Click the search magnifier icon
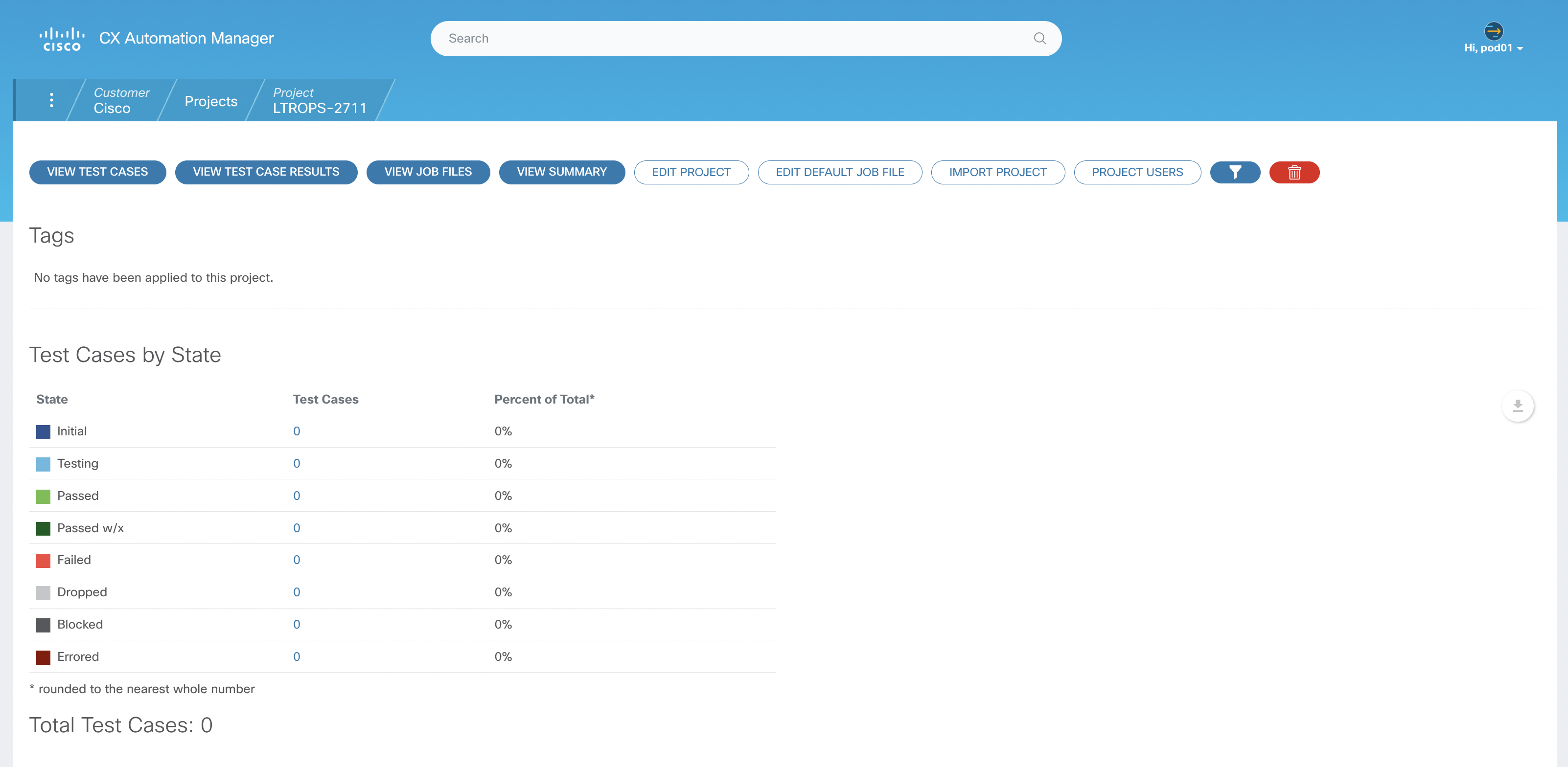Viewport: 1568px width, 767px height. (x=1039, y=38)
